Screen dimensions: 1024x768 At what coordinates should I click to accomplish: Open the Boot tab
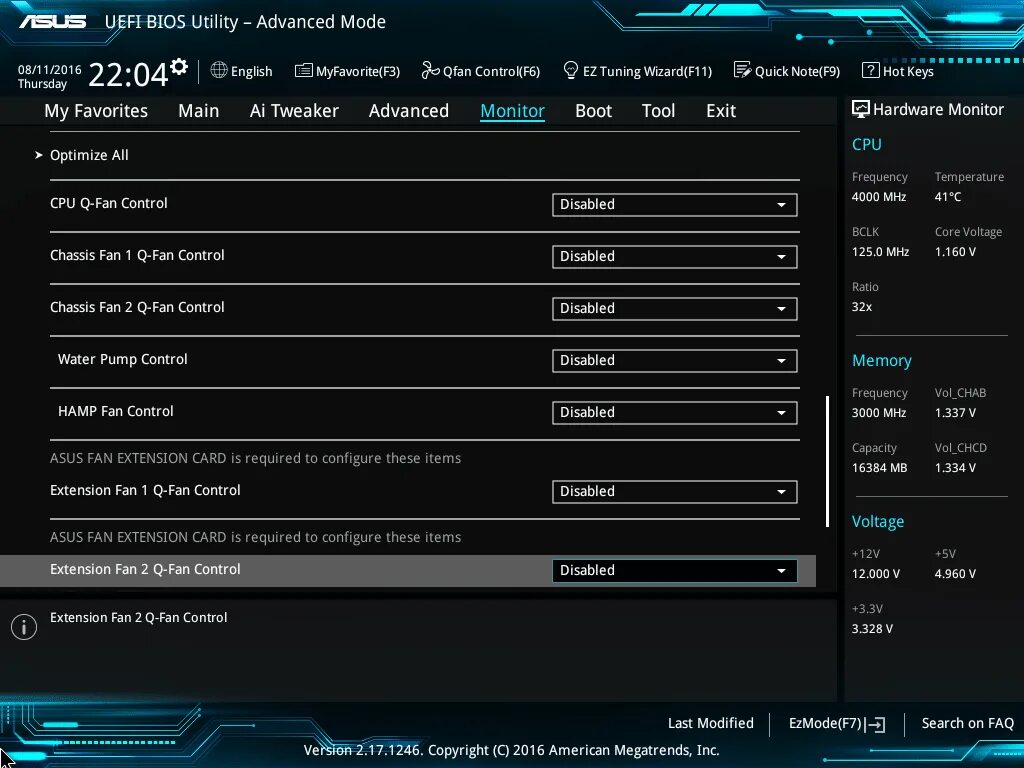[x=593, y=111]
